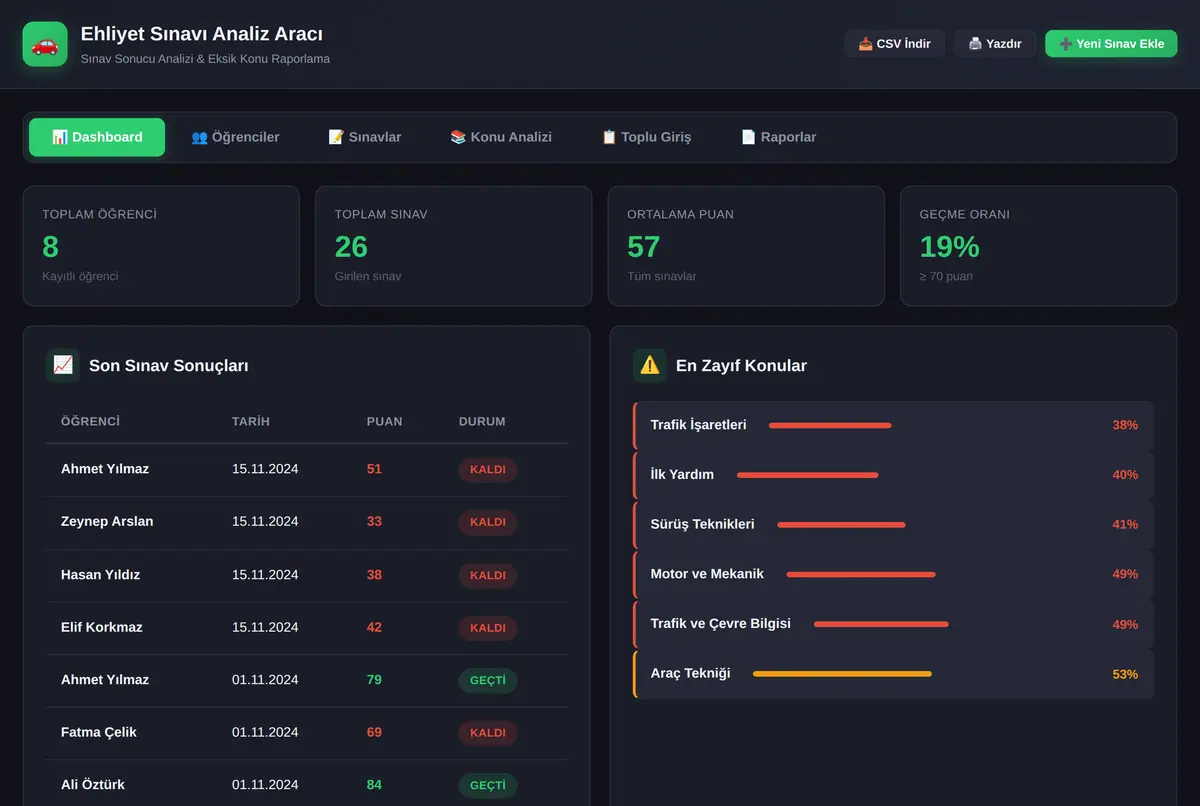Click the Trafik ve Çevre Bilgisi topic label

click(x=721, y=624)
